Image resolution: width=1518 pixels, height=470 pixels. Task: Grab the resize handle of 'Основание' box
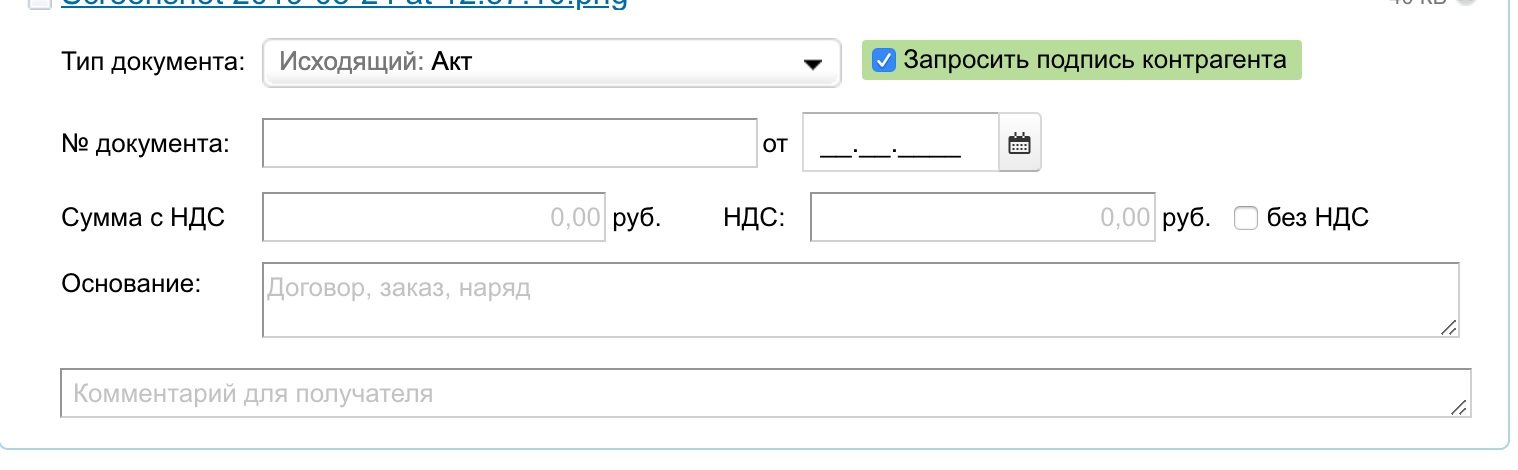point(1449,327)
